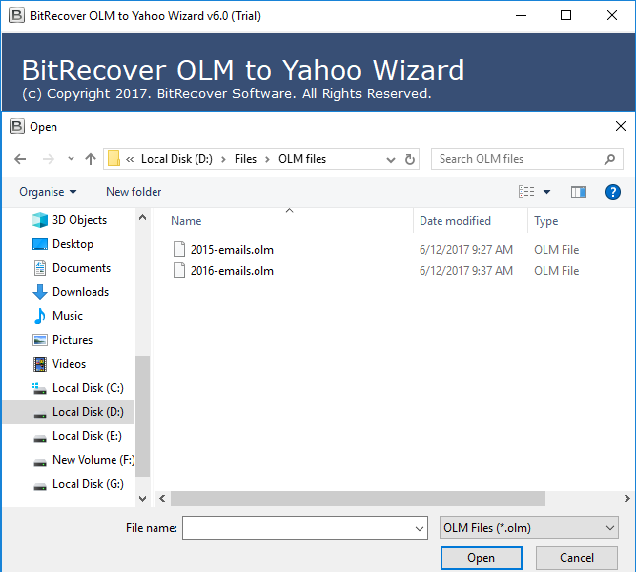Click the file icon of 2015-emails.olm
This screenshot has width=636, height=572.
click(179, 249)
